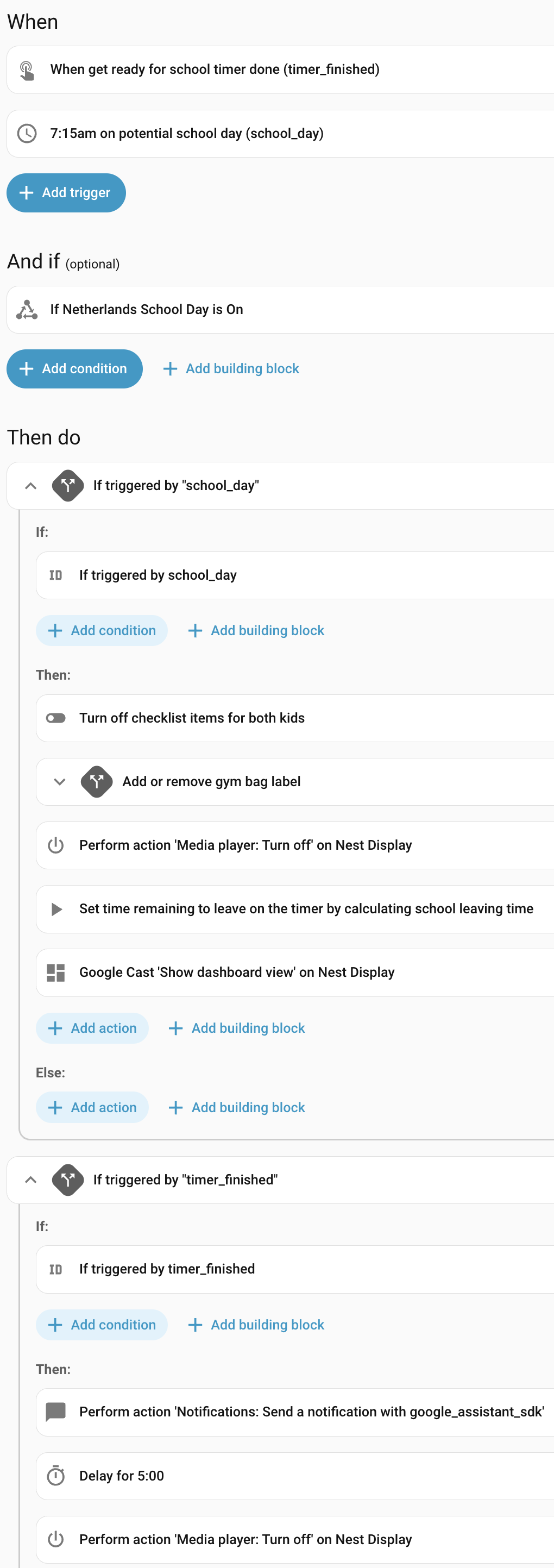Click the toggle icon for checklist items action

click(x=55, y=718)
